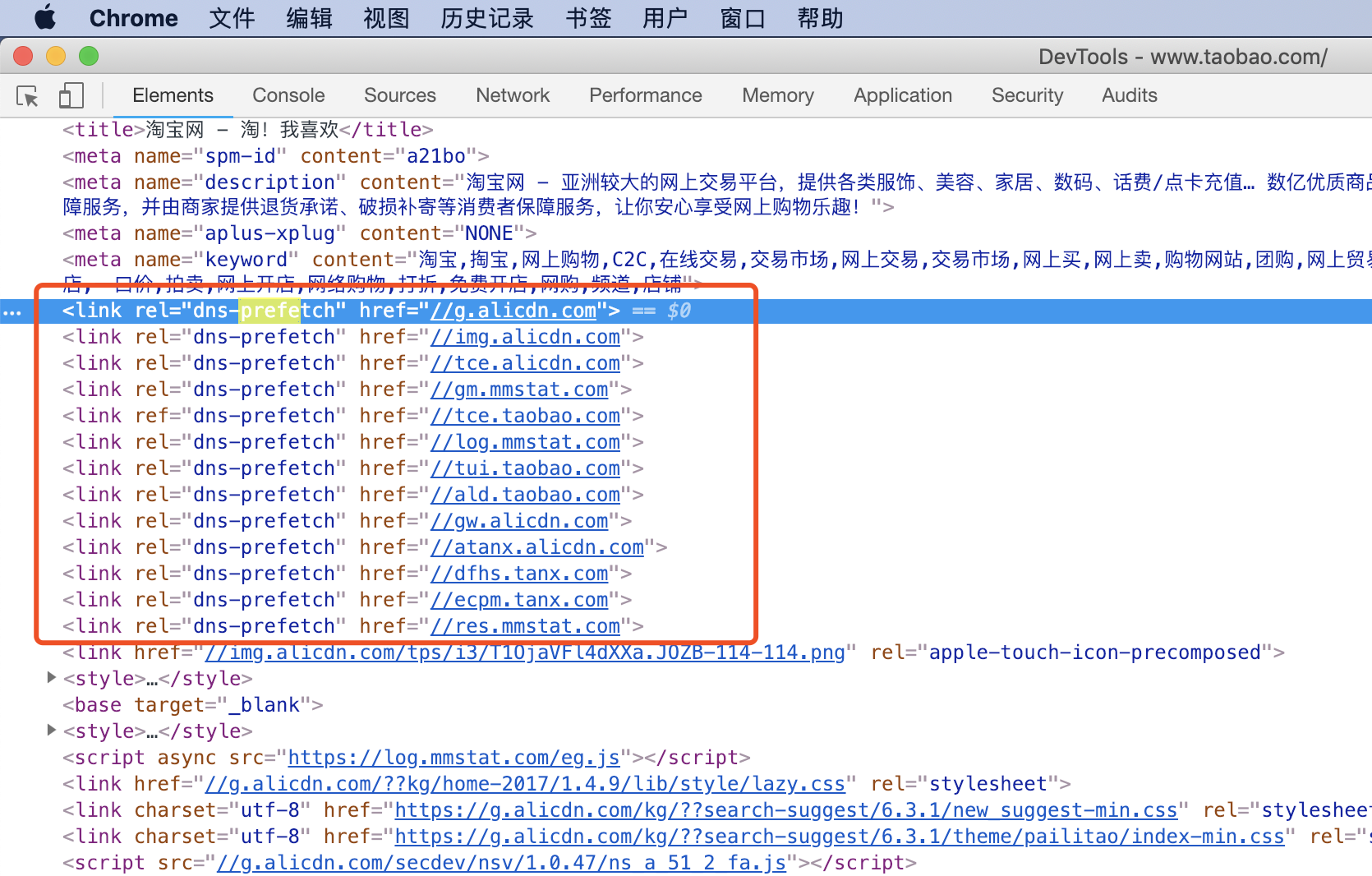This screenshot has height=876, width=1372.
Task: Open the 用户 menu
Action: [665, 18]
